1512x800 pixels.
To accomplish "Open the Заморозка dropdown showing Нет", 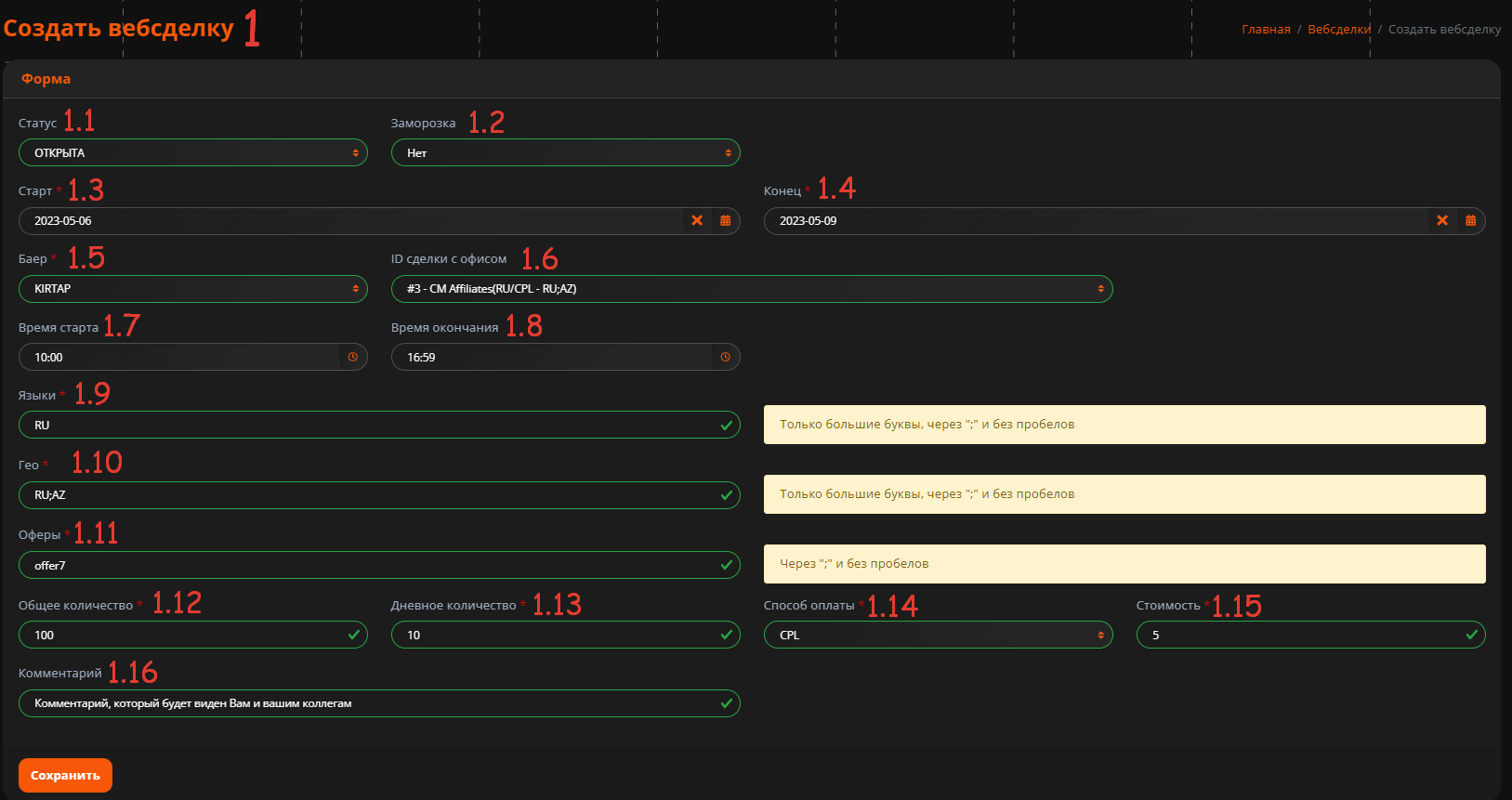I will (566, 152).
